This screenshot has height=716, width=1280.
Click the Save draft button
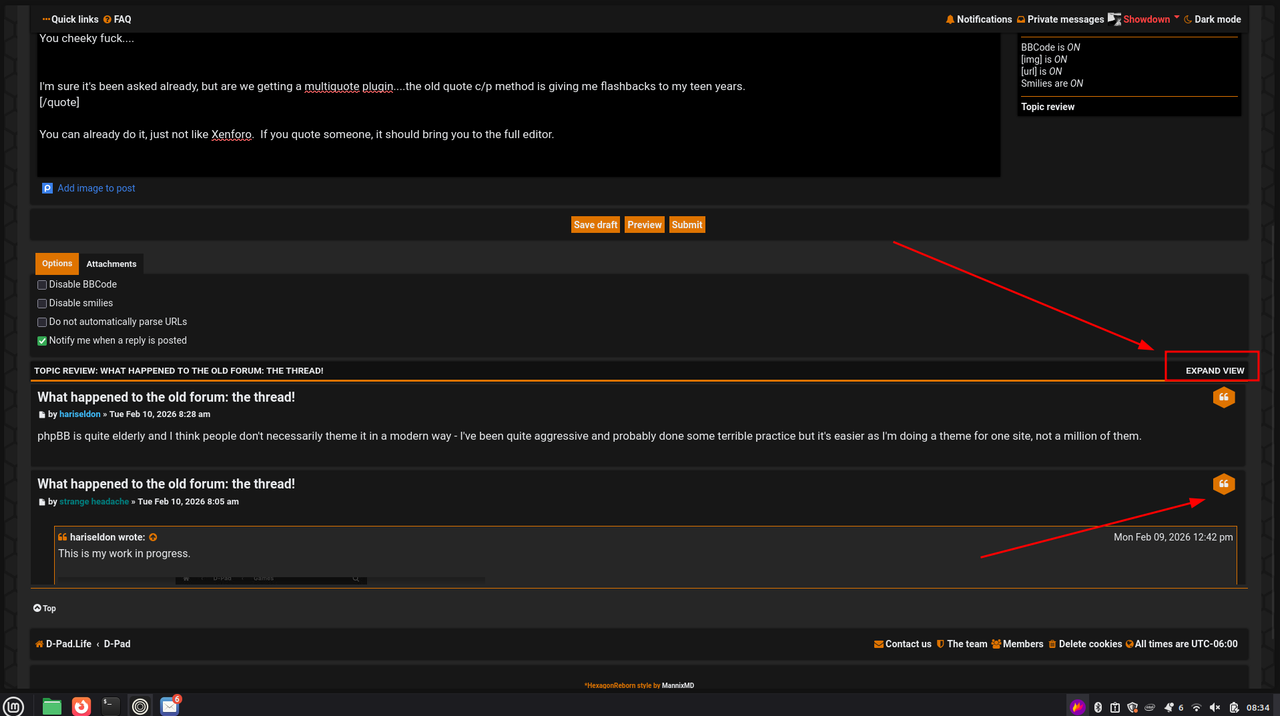595,225
